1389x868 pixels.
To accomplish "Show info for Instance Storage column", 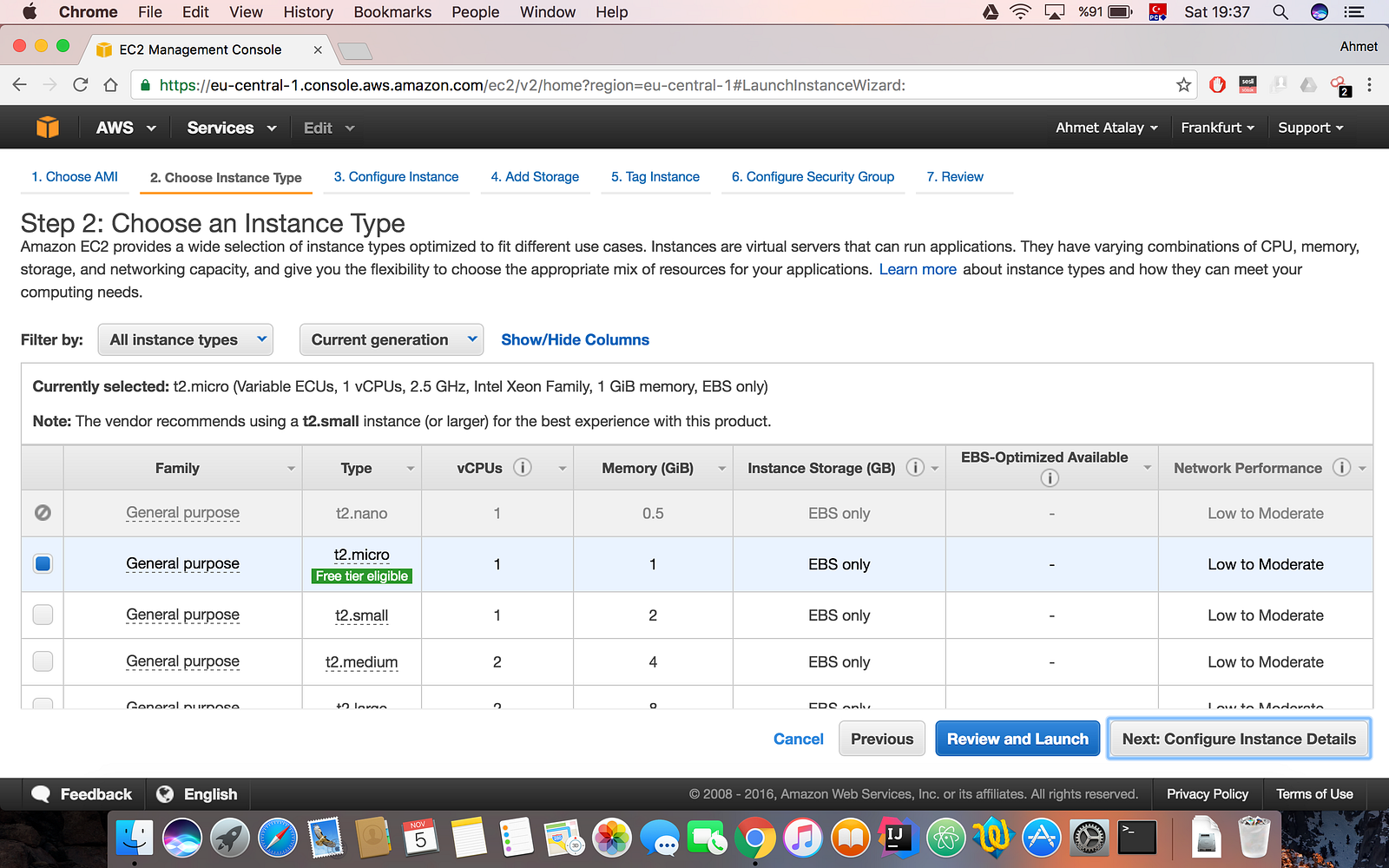I will click(915, 467).
